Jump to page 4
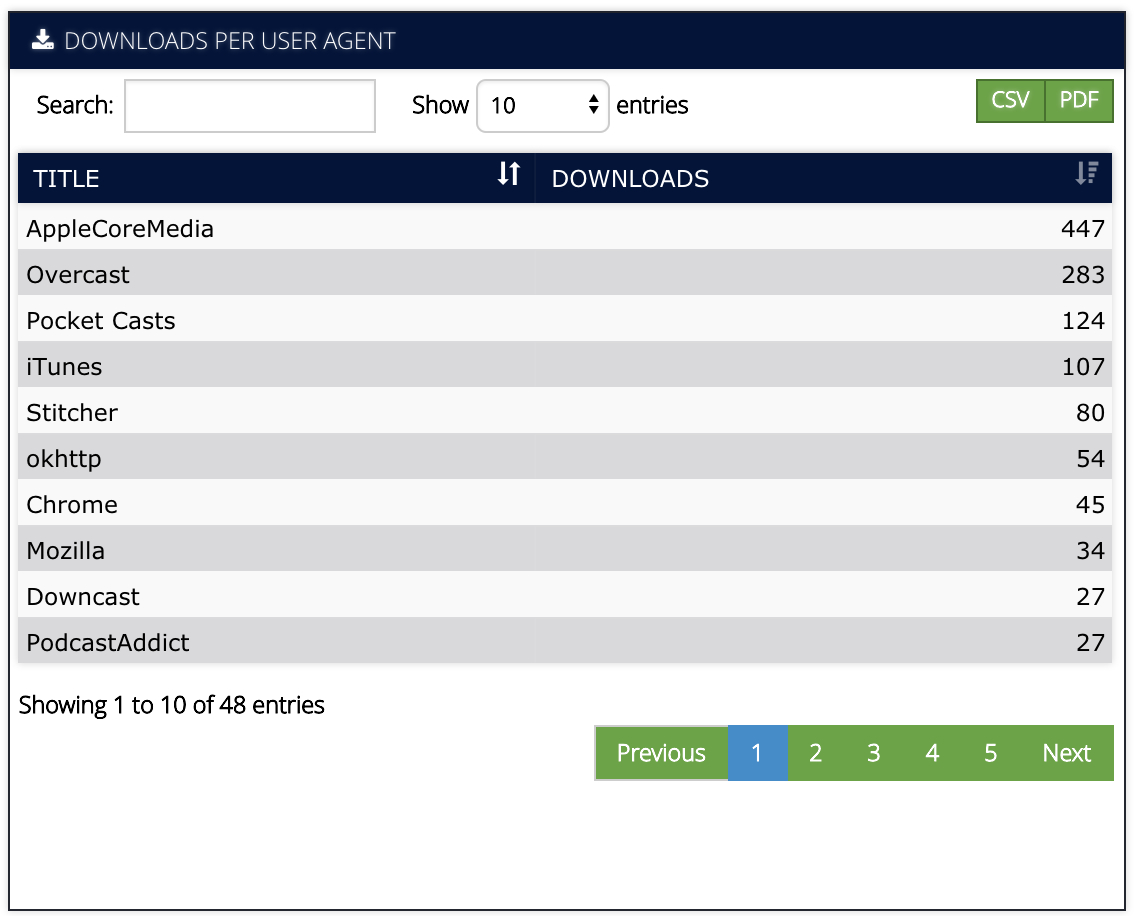 coord(932,753)
